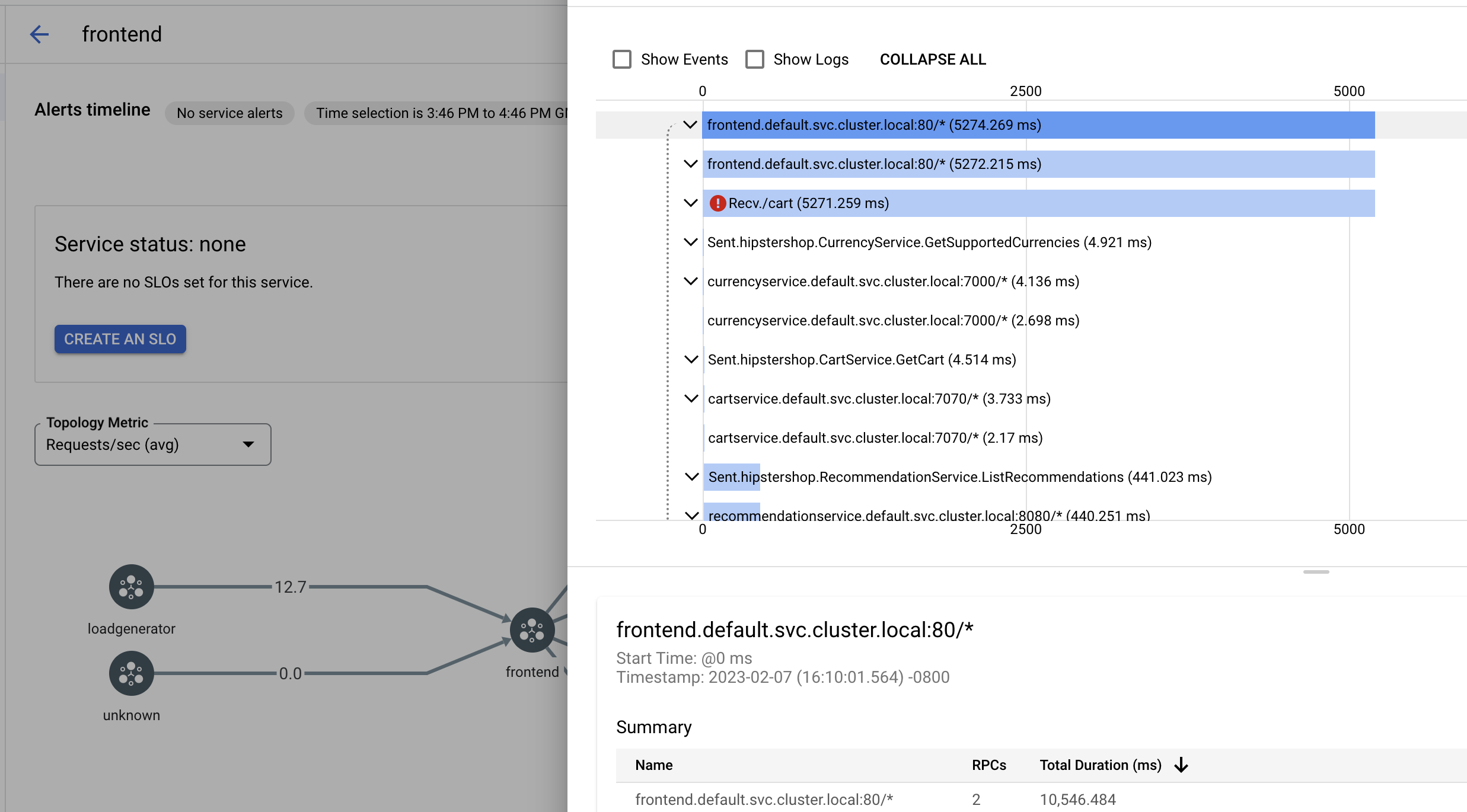Toggle visibility of Recv./cart trace row

pyautogui.click(x=690, y=203)
